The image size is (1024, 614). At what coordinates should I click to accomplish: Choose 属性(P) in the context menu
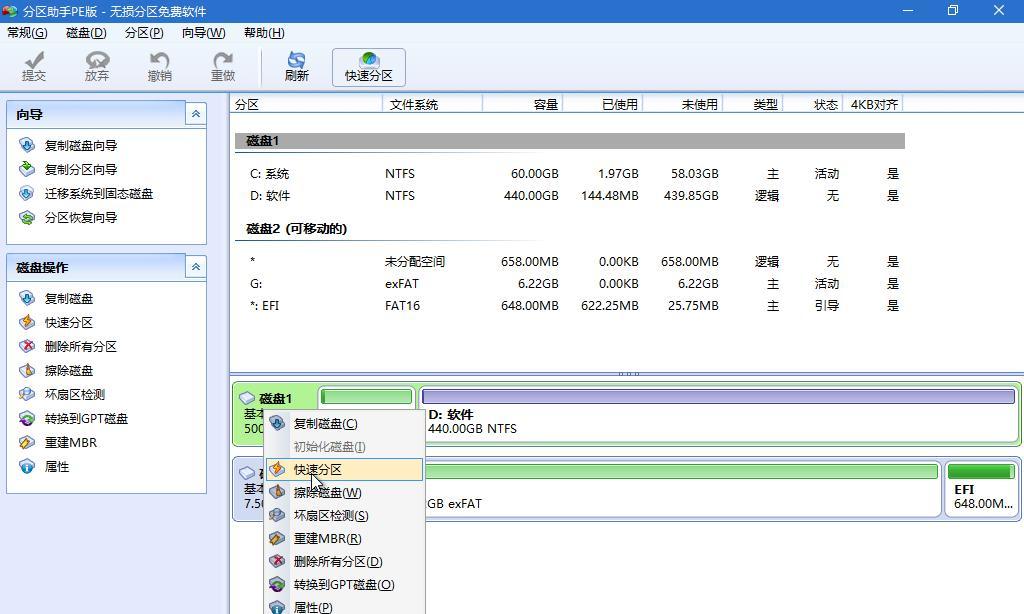(345, 607)
